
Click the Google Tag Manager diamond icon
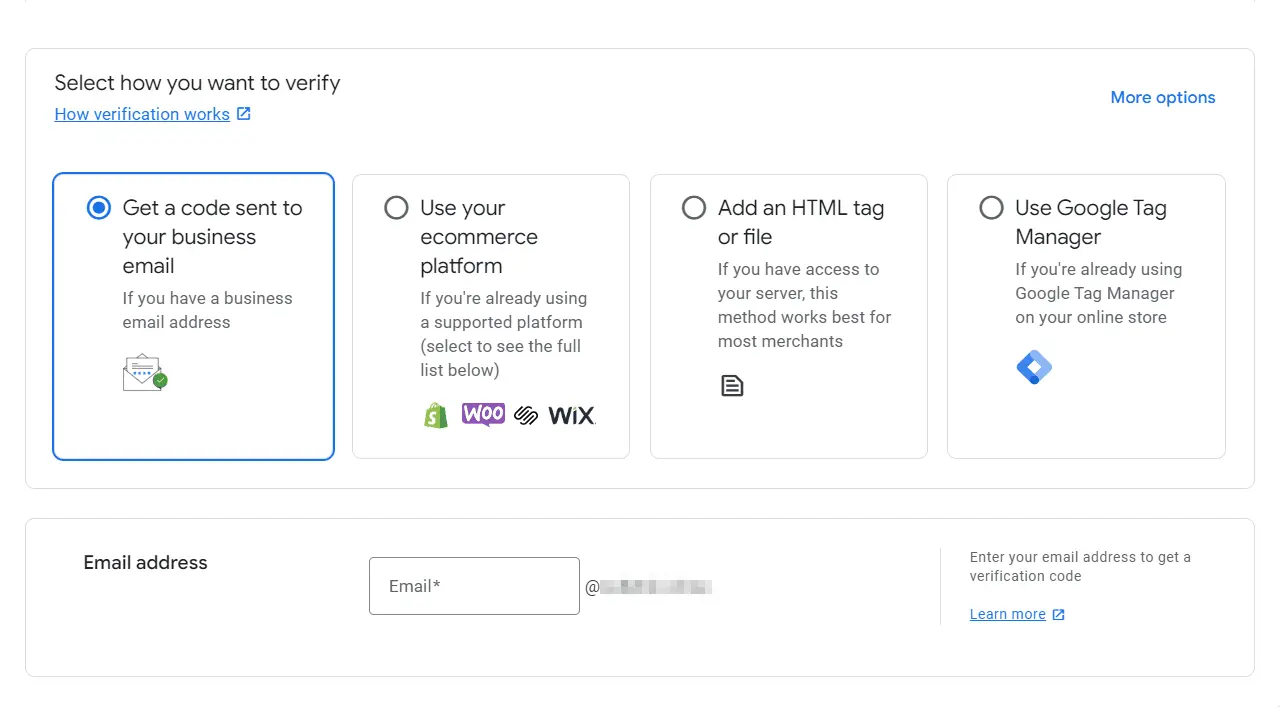click(x=1034, y=367)
